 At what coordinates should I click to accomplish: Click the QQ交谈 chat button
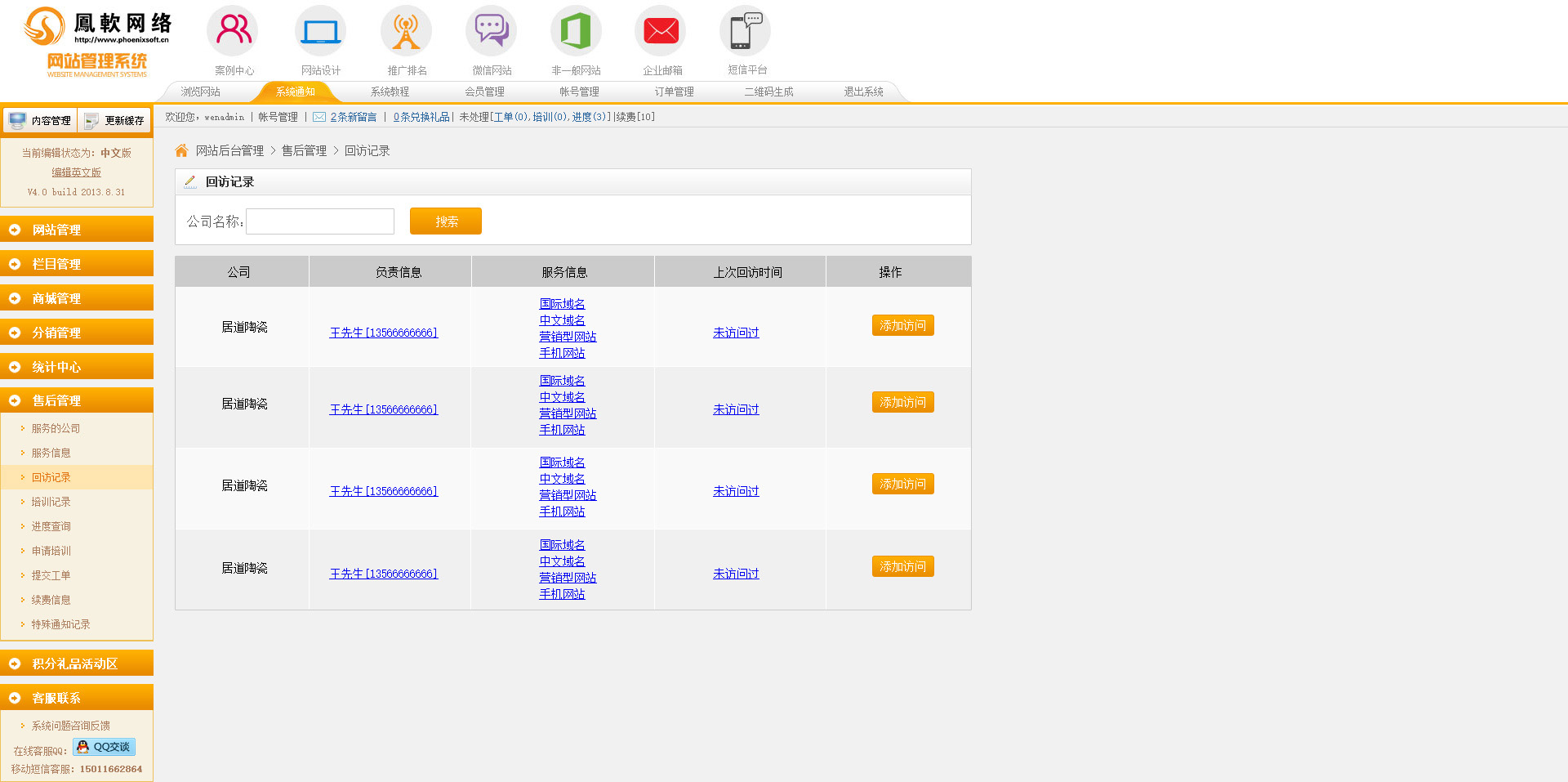[x=105, y=747]
